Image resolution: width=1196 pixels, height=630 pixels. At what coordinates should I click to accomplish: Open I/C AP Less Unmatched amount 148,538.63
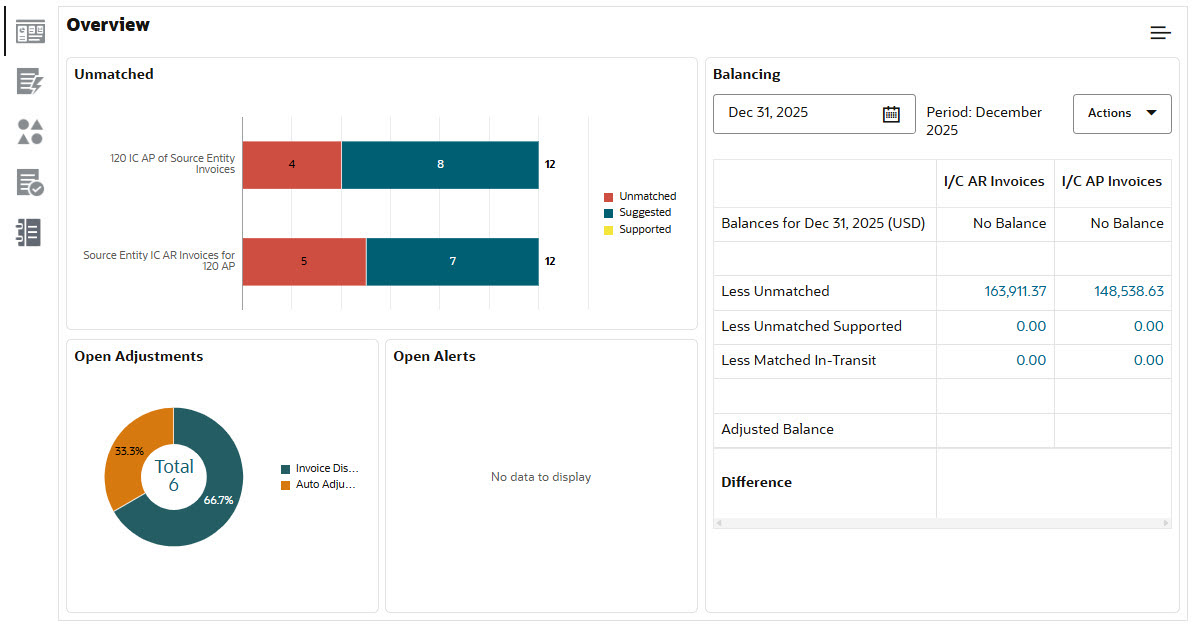click(x=1129, y=291)
